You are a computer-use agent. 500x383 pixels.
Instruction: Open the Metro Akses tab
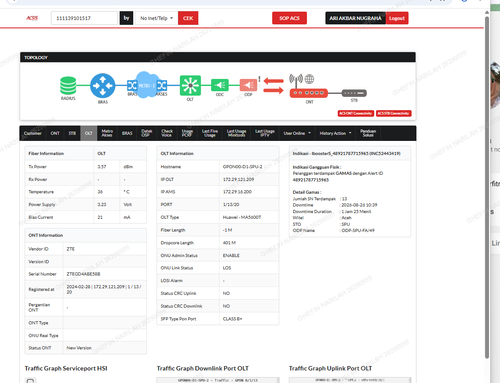[107, 133]
